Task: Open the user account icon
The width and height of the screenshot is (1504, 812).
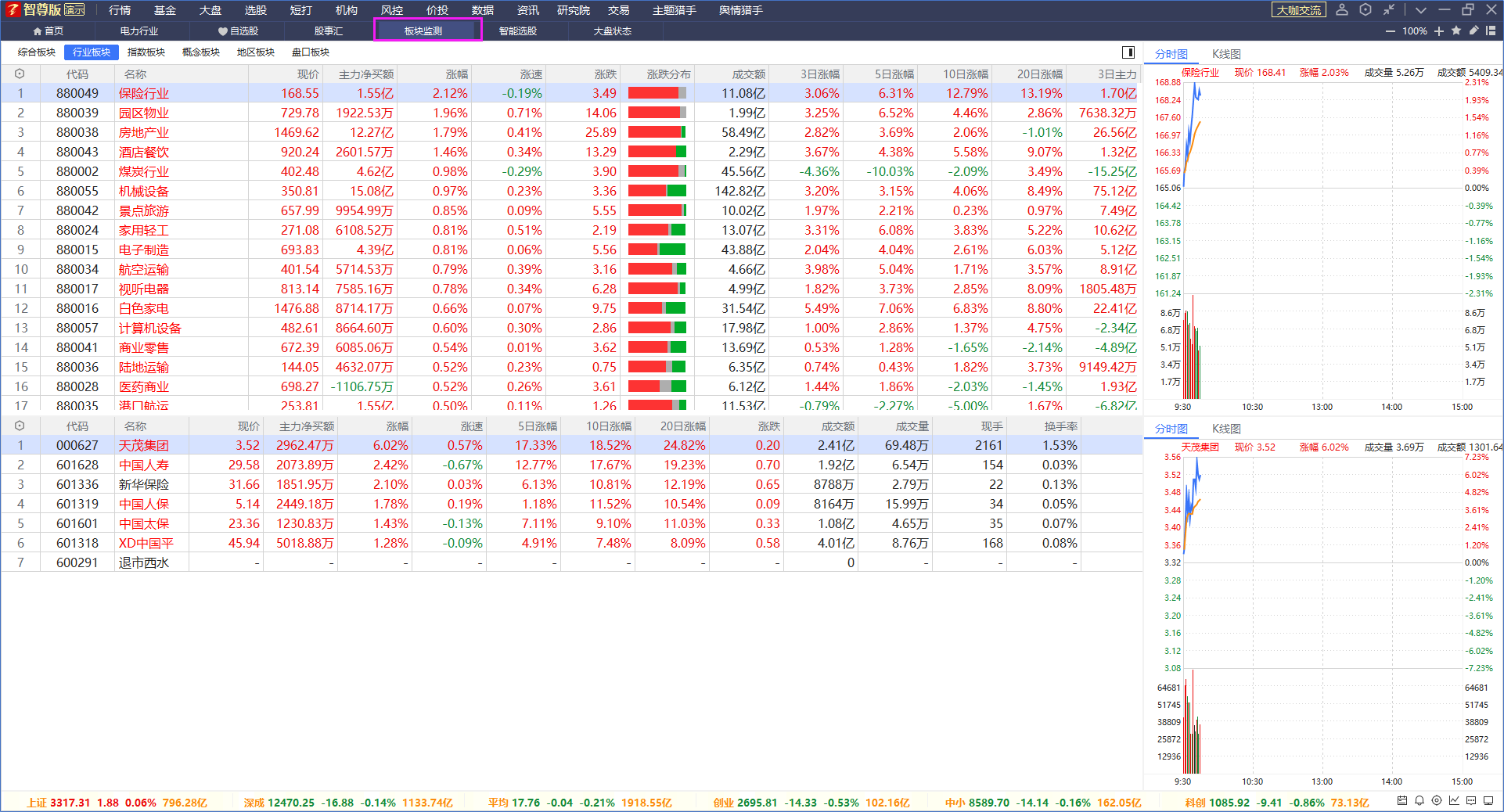Action: [x=1342, y=9]
